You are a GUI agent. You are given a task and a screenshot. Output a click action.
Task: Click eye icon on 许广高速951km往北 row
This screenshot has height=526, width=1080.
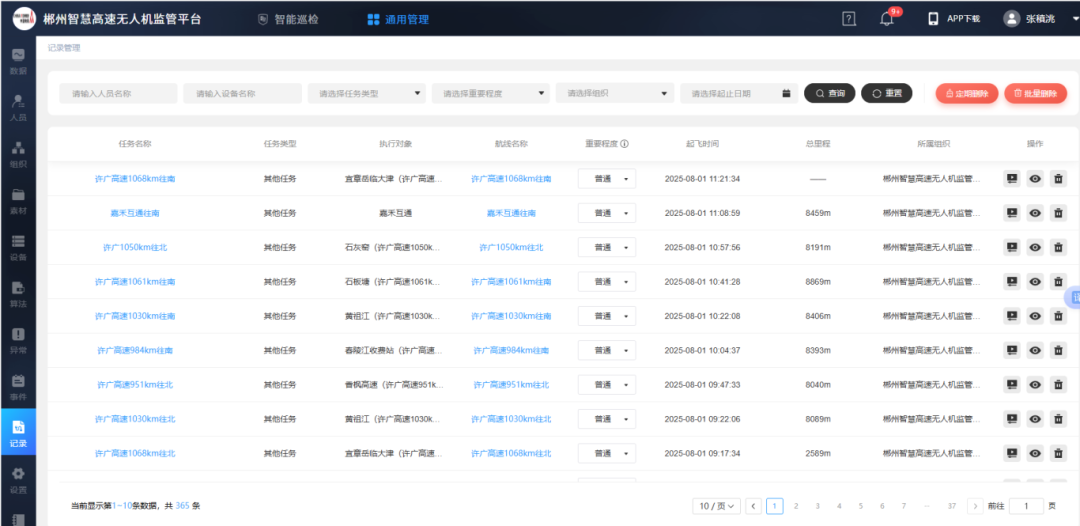[x=1035, y=385]
